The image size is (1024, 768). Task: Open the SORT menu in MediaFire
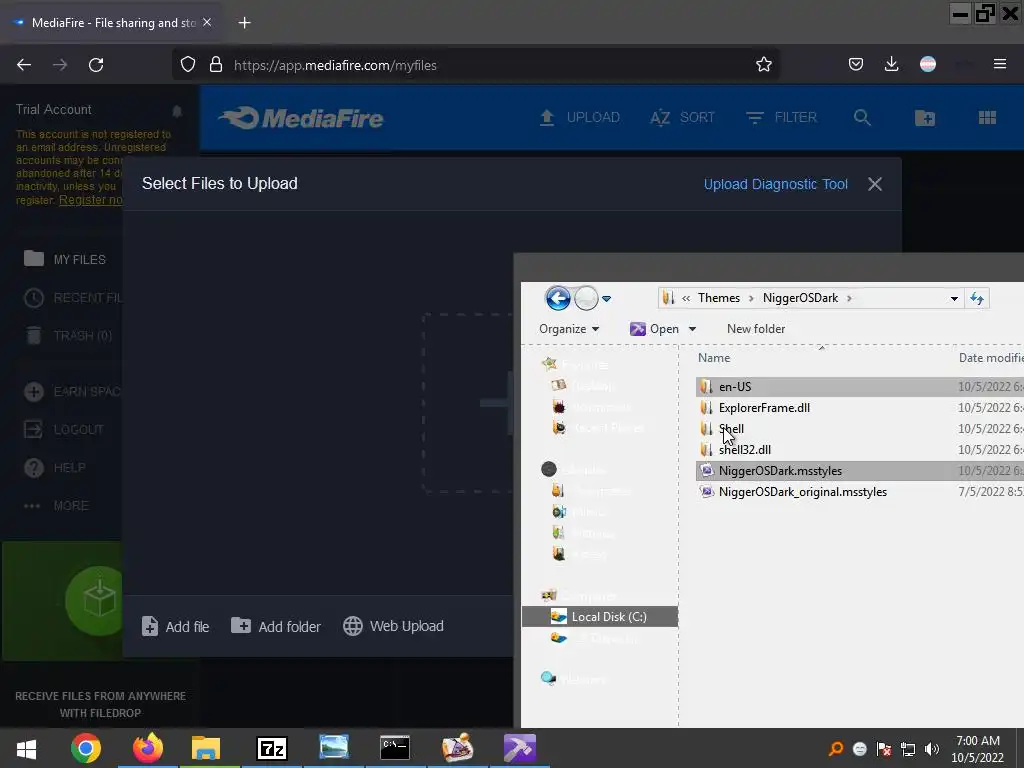682,118
